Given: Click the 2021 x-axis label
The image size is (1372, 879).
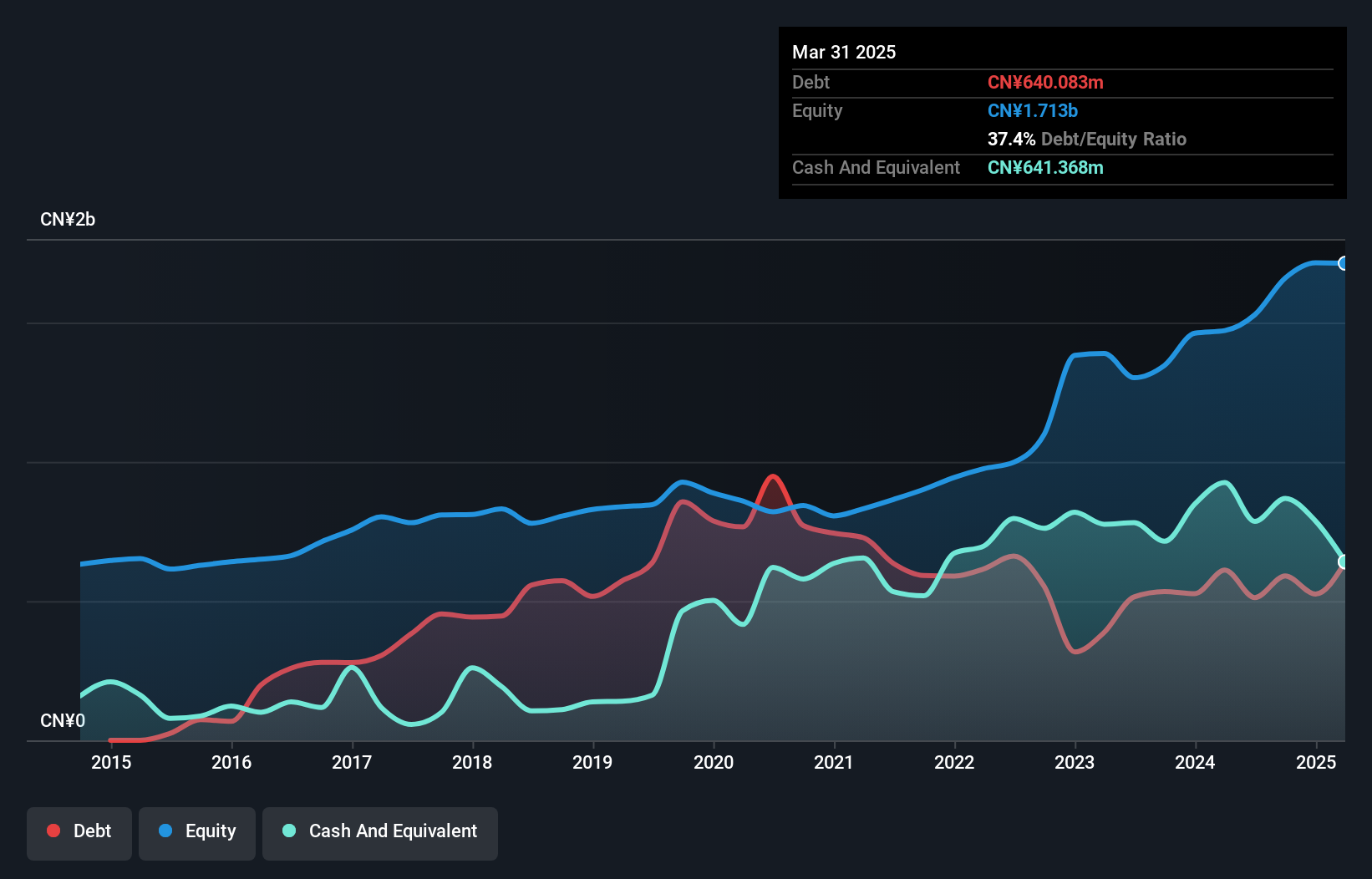Looking at the screenshot, I should [834, 762].
